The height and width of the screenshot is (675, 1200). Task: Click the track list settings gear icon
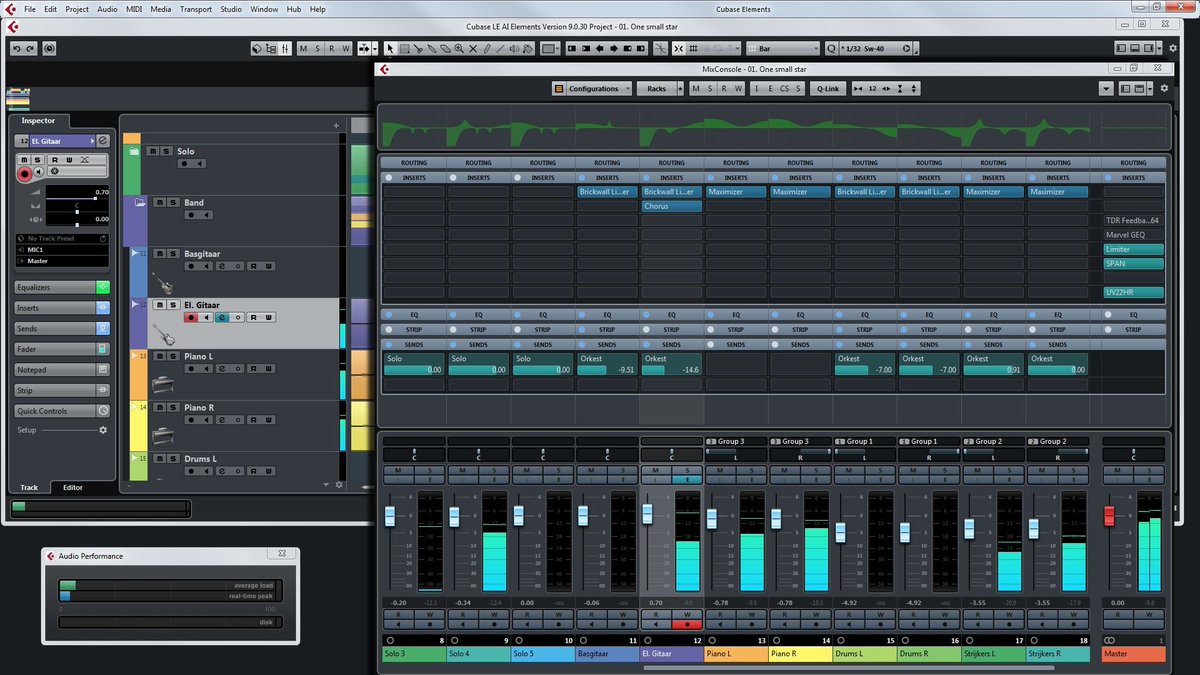click(339, 485)
